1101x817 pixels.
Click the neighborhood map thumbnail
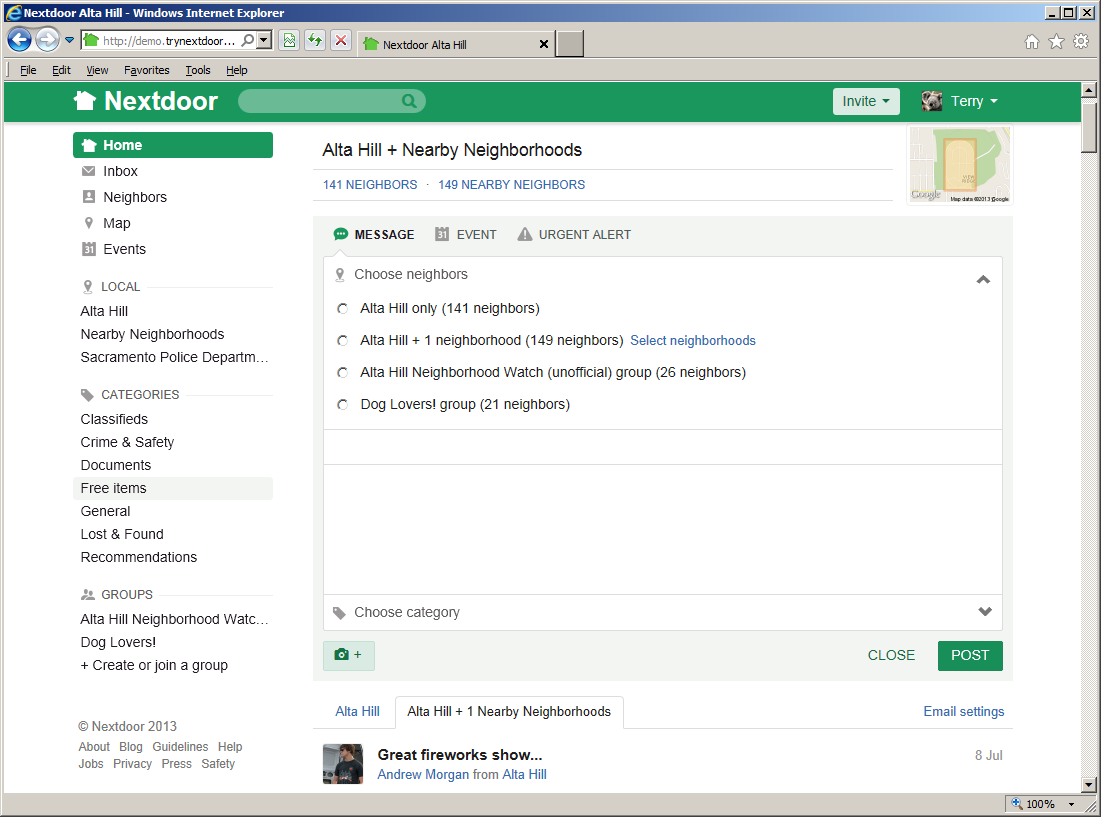click(959, 166)
